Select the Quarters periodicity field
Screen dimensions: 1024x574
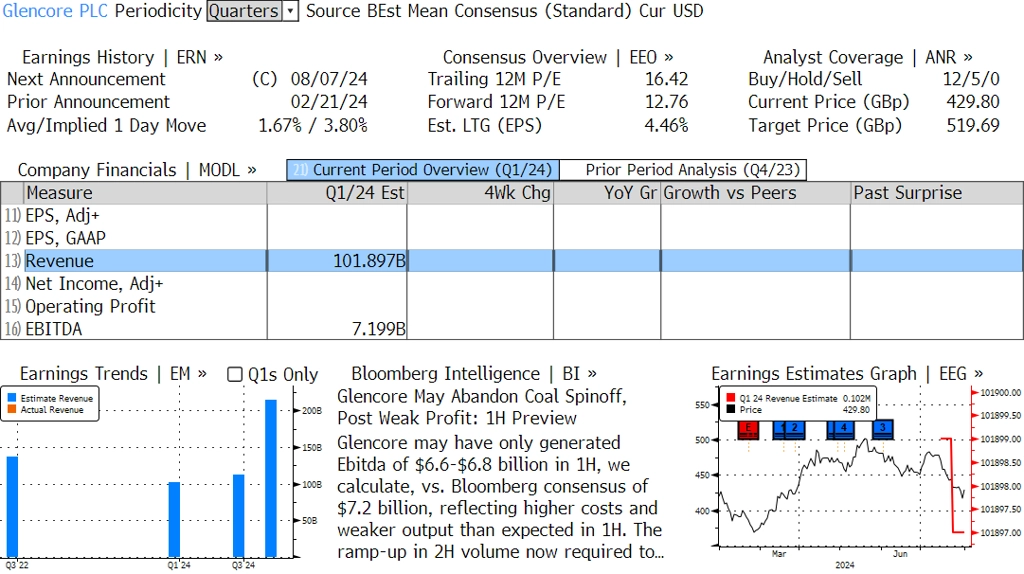pos(244,11)
